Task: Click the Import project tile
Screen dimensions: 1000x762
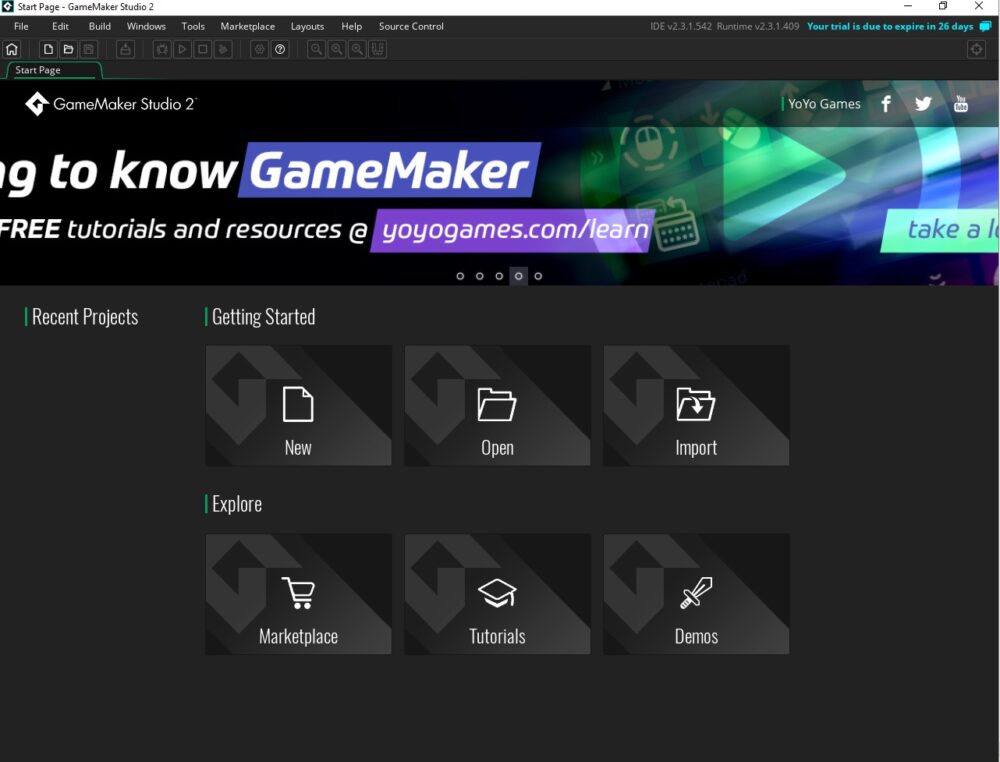Action: point(696,406)
